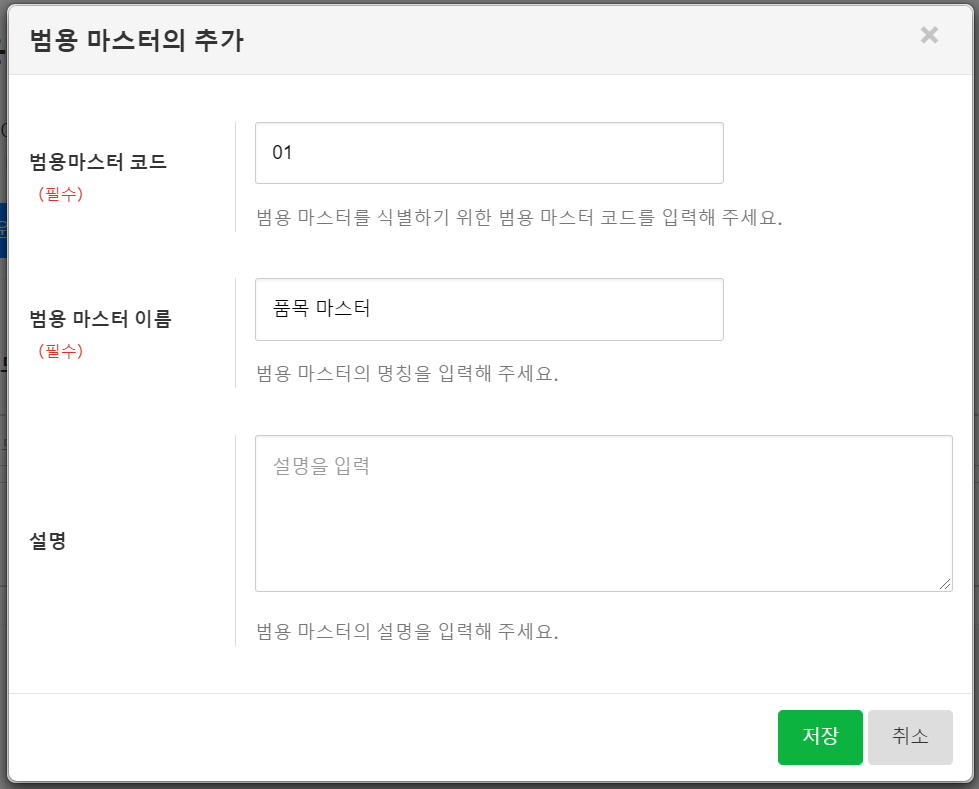Click the (필수) marker under 범용마스터 코드
Viewport: 979px width, 789px height.
pyautogui.click(x=60, y=194)
